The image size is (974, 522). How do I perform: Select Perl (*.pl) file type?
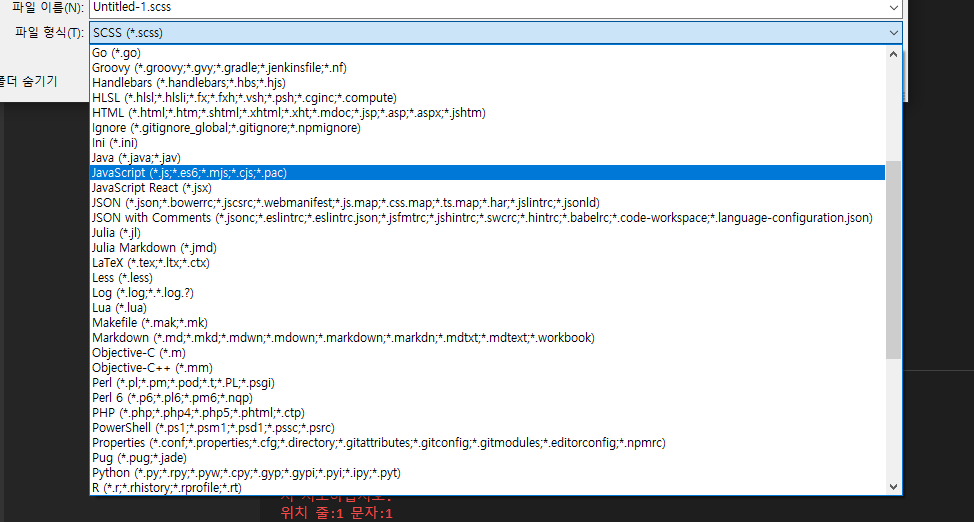pos(488,383)
